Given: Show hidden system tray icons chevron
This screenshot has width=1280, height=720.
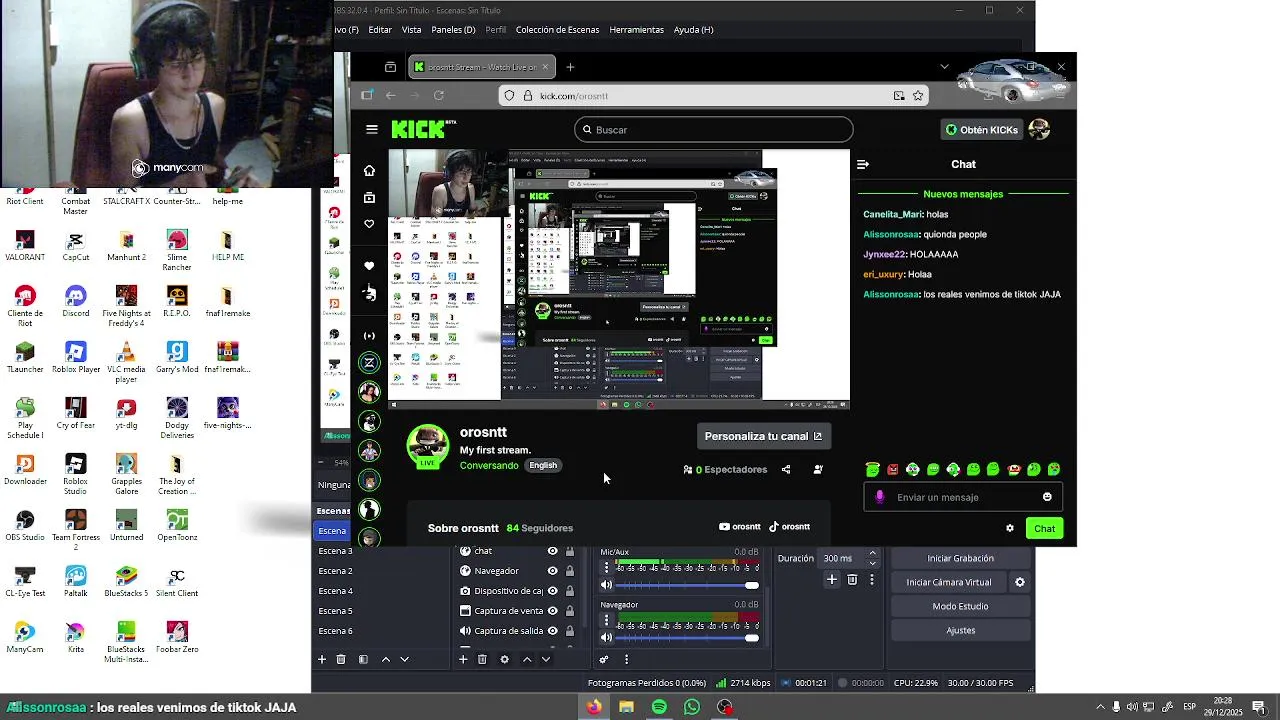Looking at the screenshot, I should 1101,707.
